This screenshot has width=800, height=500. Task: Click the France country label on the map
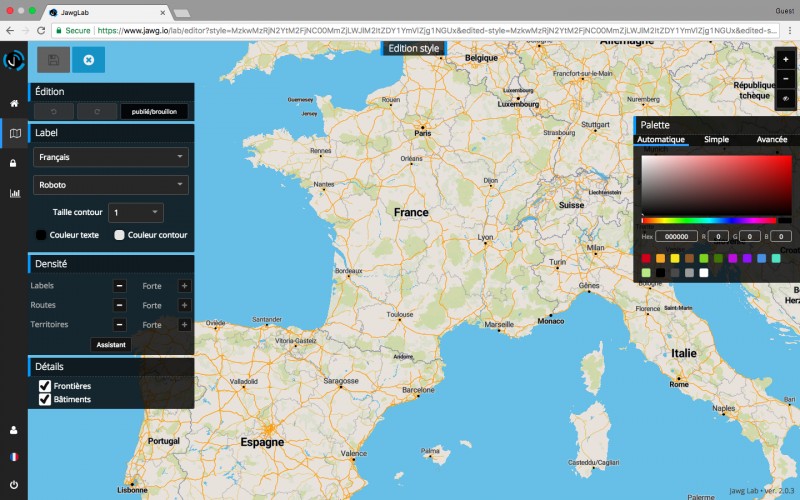coord(411,212)
